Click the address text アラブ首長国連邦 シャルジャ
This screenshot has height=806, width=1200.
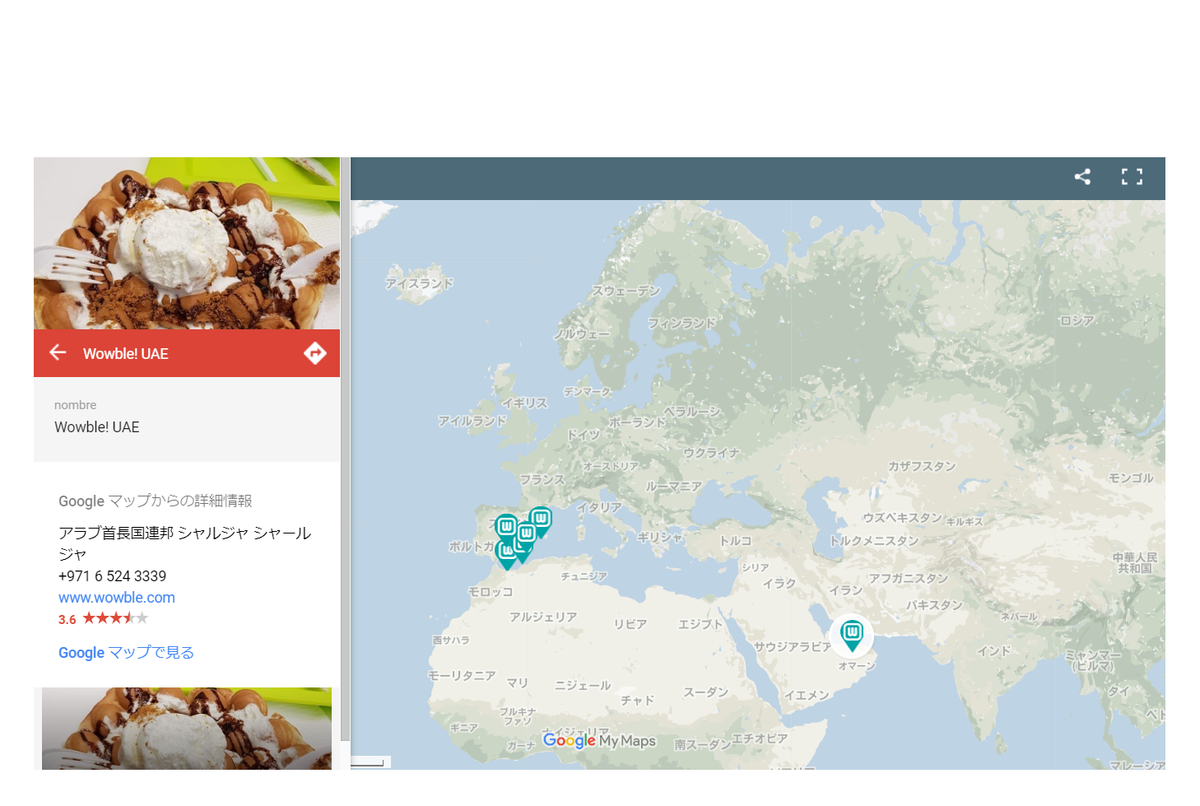click(x=184, y=543)
